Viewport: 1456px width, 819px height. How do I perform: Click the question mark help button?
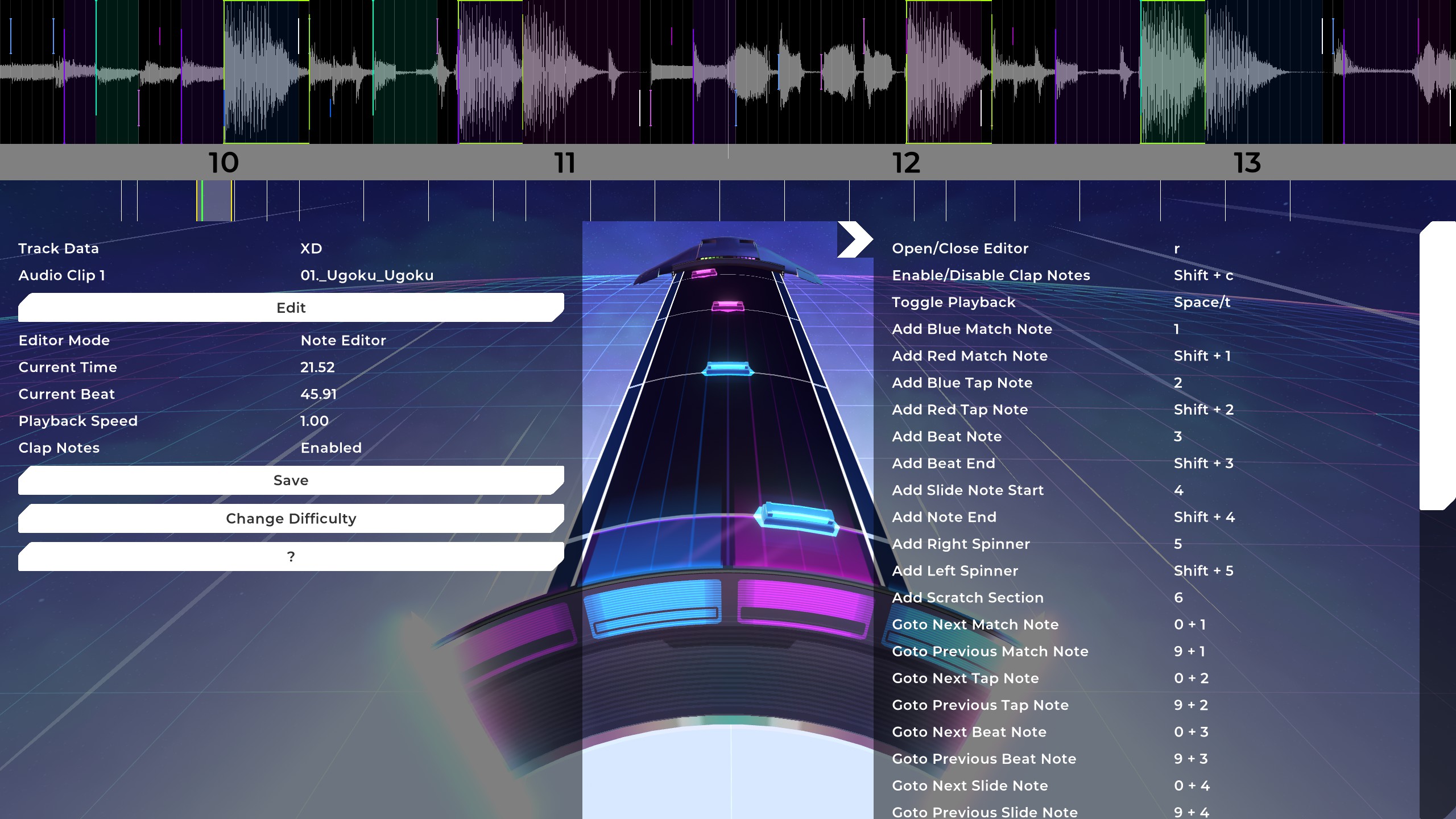[x=291, y=557]
